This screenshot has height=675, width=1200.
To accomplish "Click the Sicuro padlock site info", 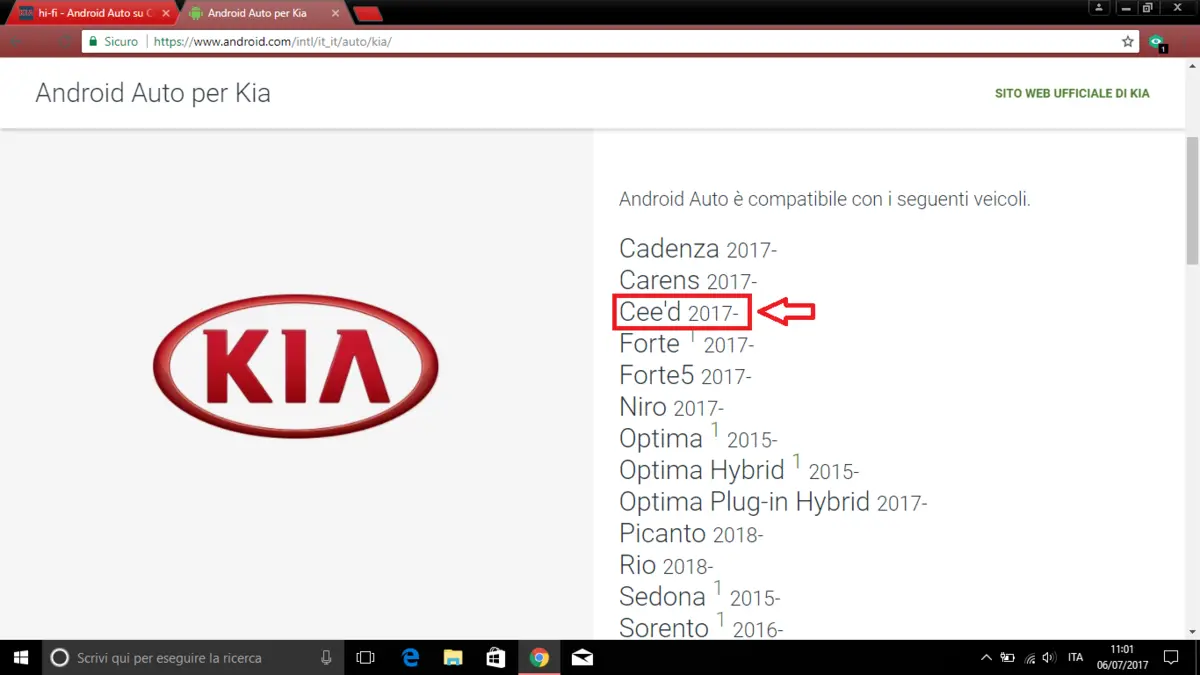I will click(x=113, y=42).
